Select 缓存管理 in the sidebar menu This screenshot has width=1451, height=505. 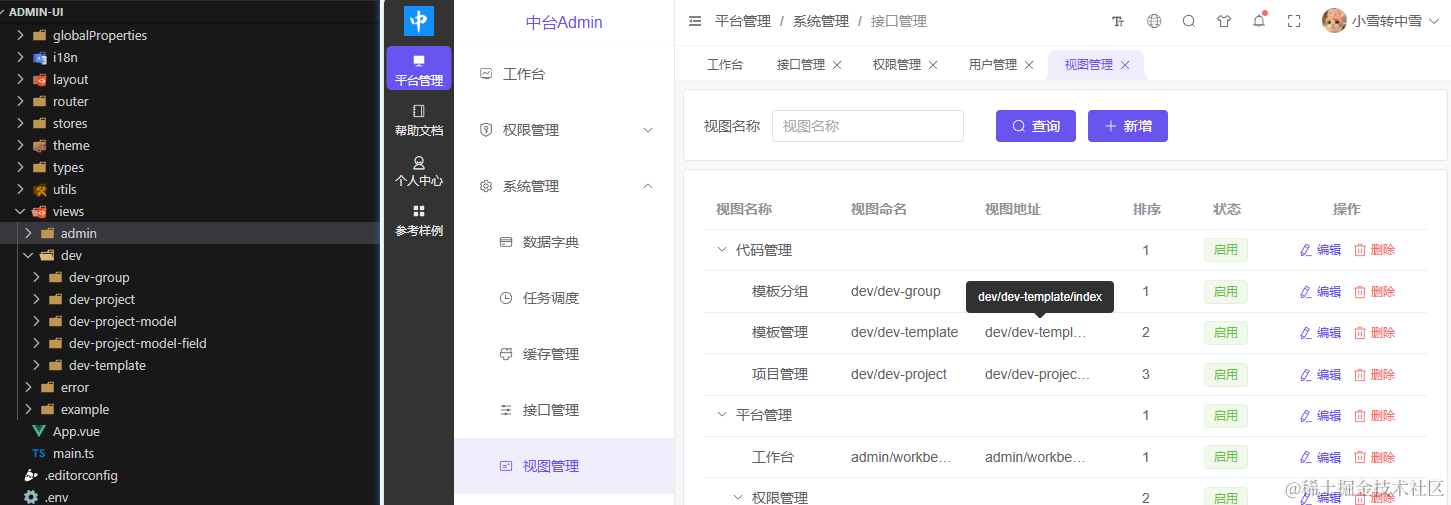tap(564, 354)
